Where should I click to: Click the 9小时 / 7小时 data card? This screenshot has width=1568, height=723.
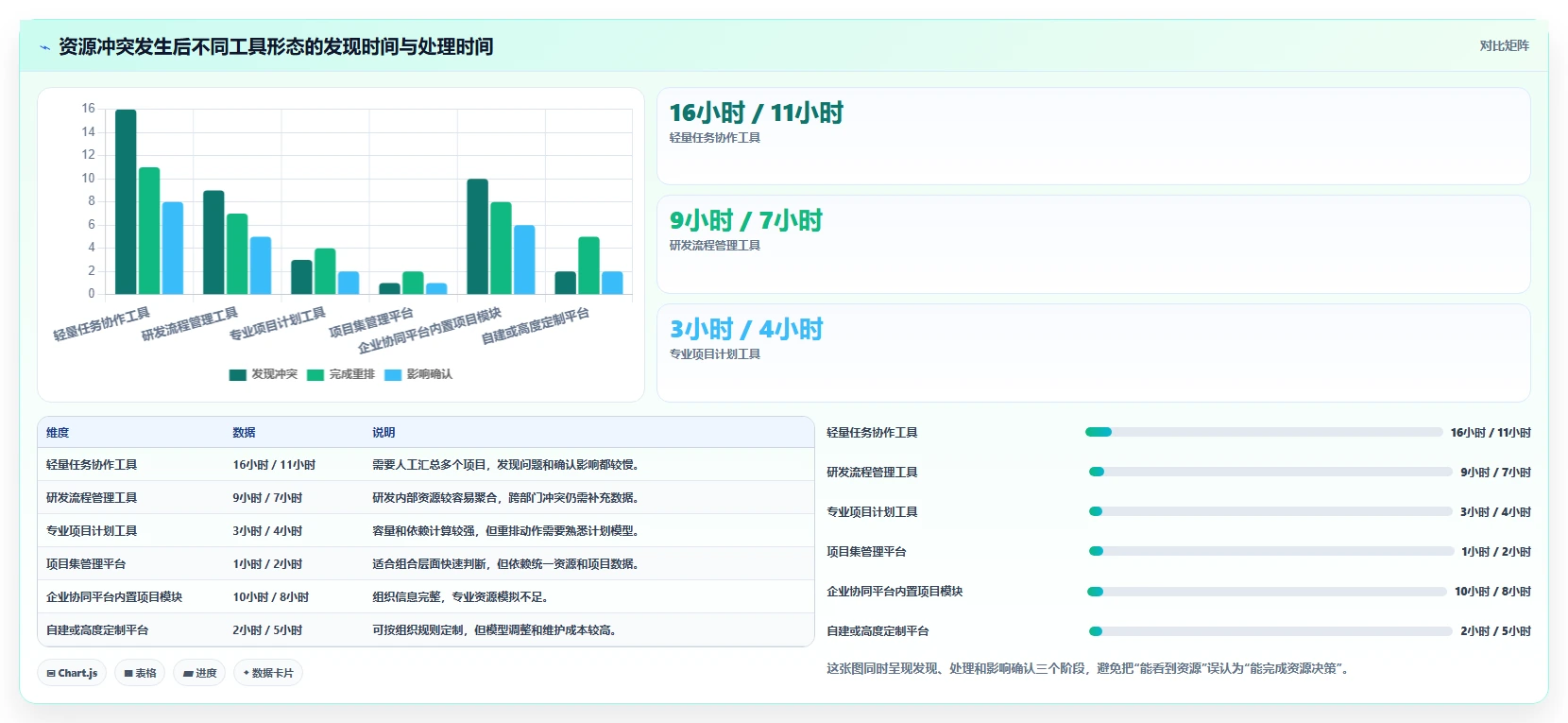[1094, 244]
